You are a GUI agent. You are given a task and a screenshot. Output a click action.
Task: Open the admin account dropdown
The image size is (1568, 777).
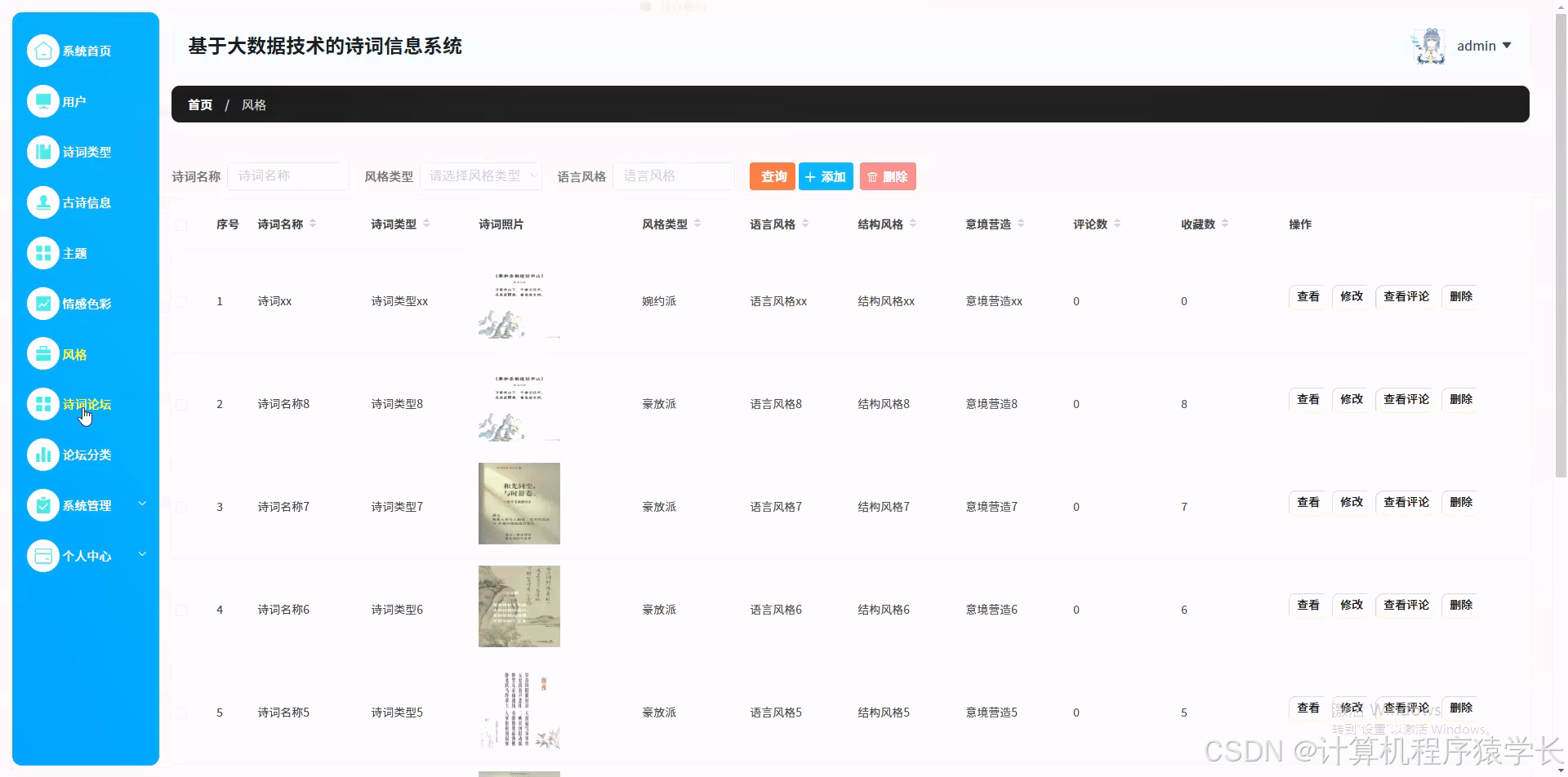(x=1481, y=46)
